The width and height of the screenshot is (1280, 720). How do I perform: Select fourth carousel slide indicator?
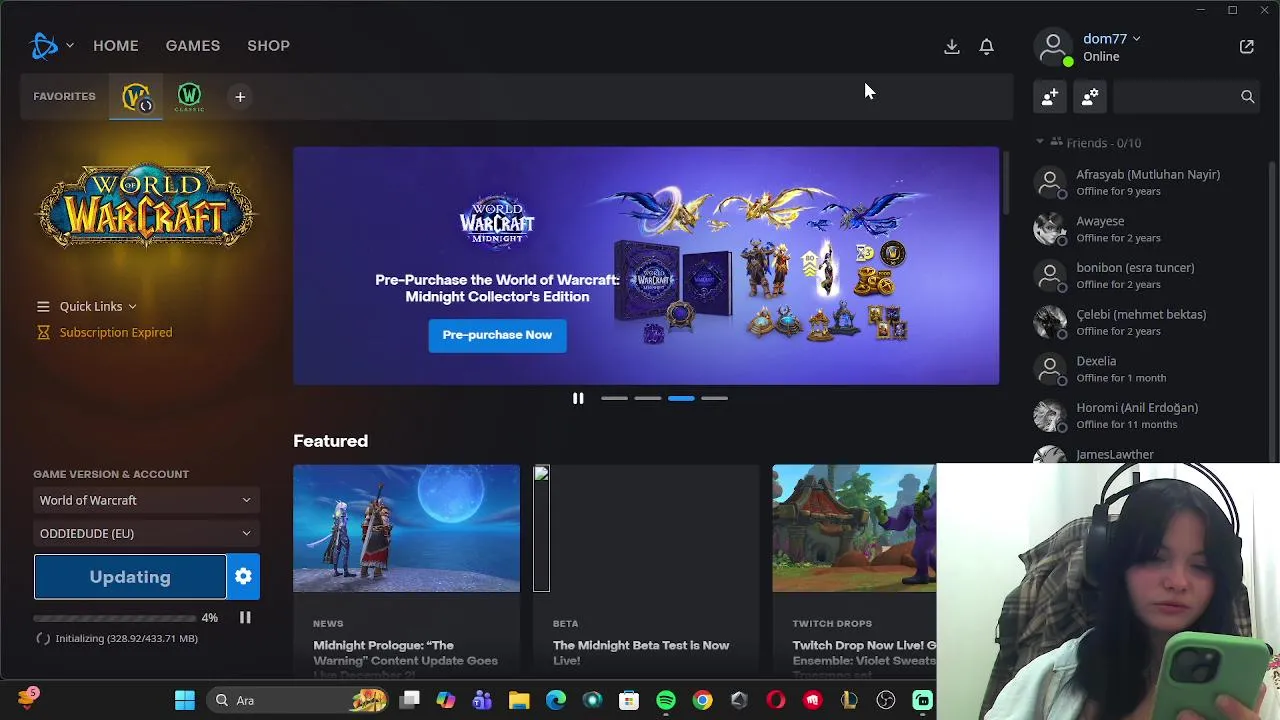coord(714,398)
